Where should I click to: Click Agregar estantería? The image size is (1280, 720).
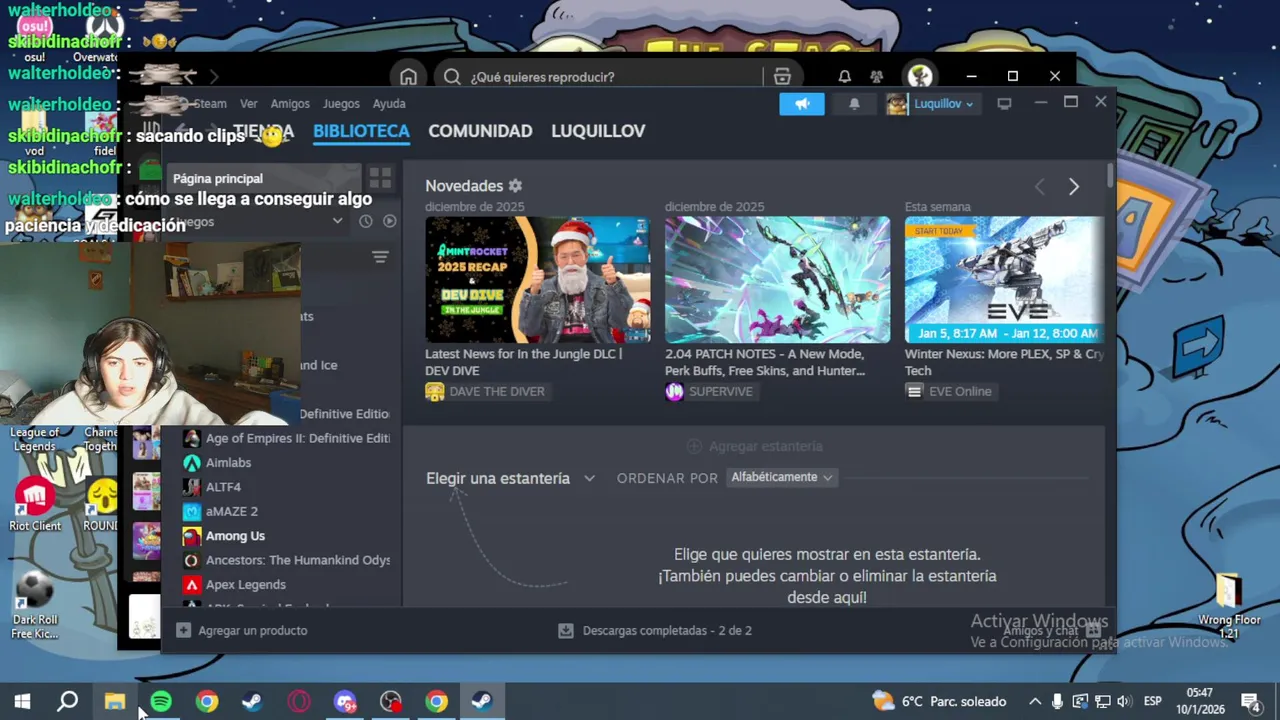pos(755,446)
